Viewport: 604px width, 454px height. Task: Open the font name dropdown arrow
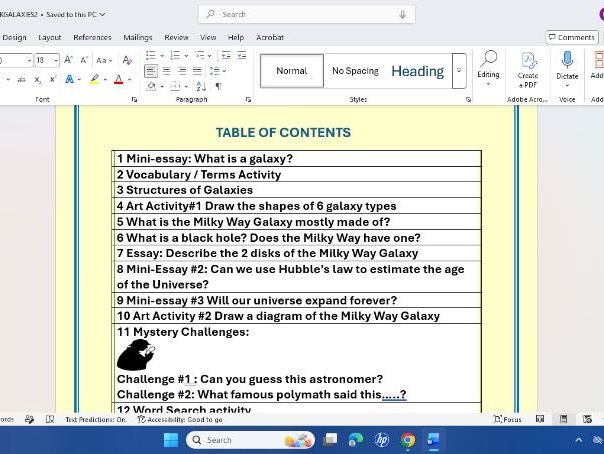pos(29,60)
